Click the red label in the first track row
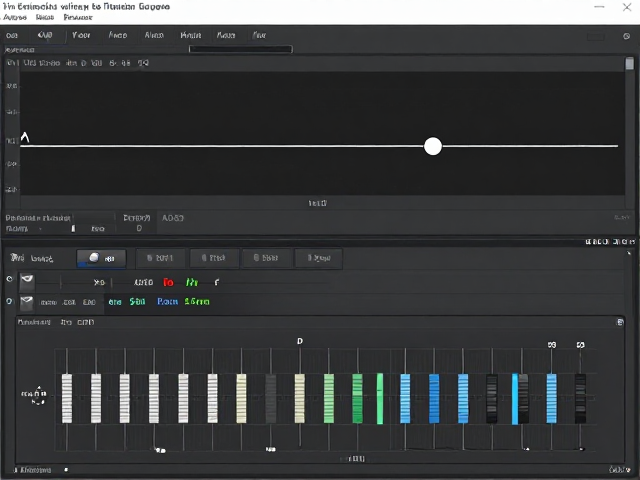640x480 pixels. tap(168, 282)
